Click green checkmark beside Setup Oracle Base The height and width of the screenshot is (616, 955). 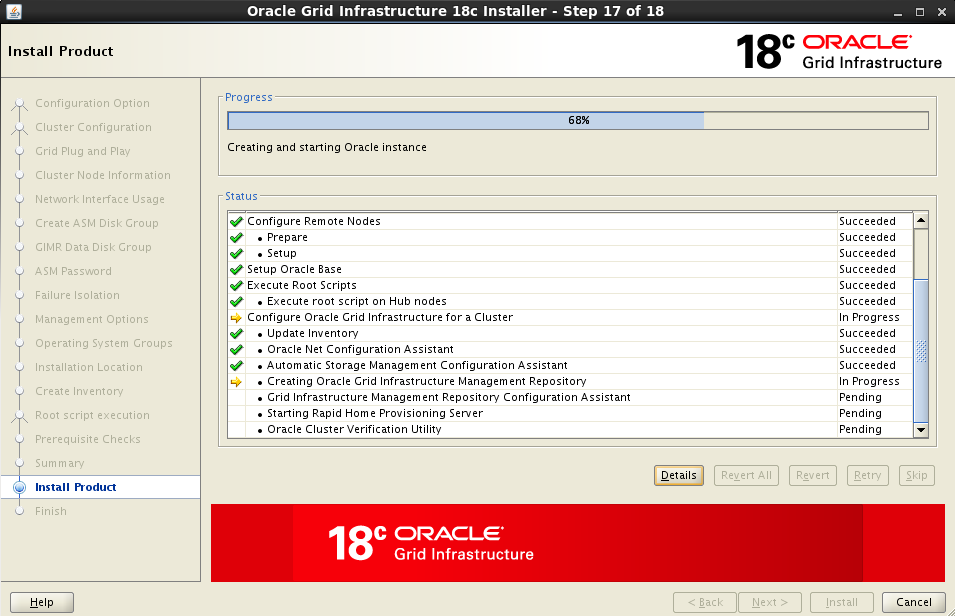236,269
